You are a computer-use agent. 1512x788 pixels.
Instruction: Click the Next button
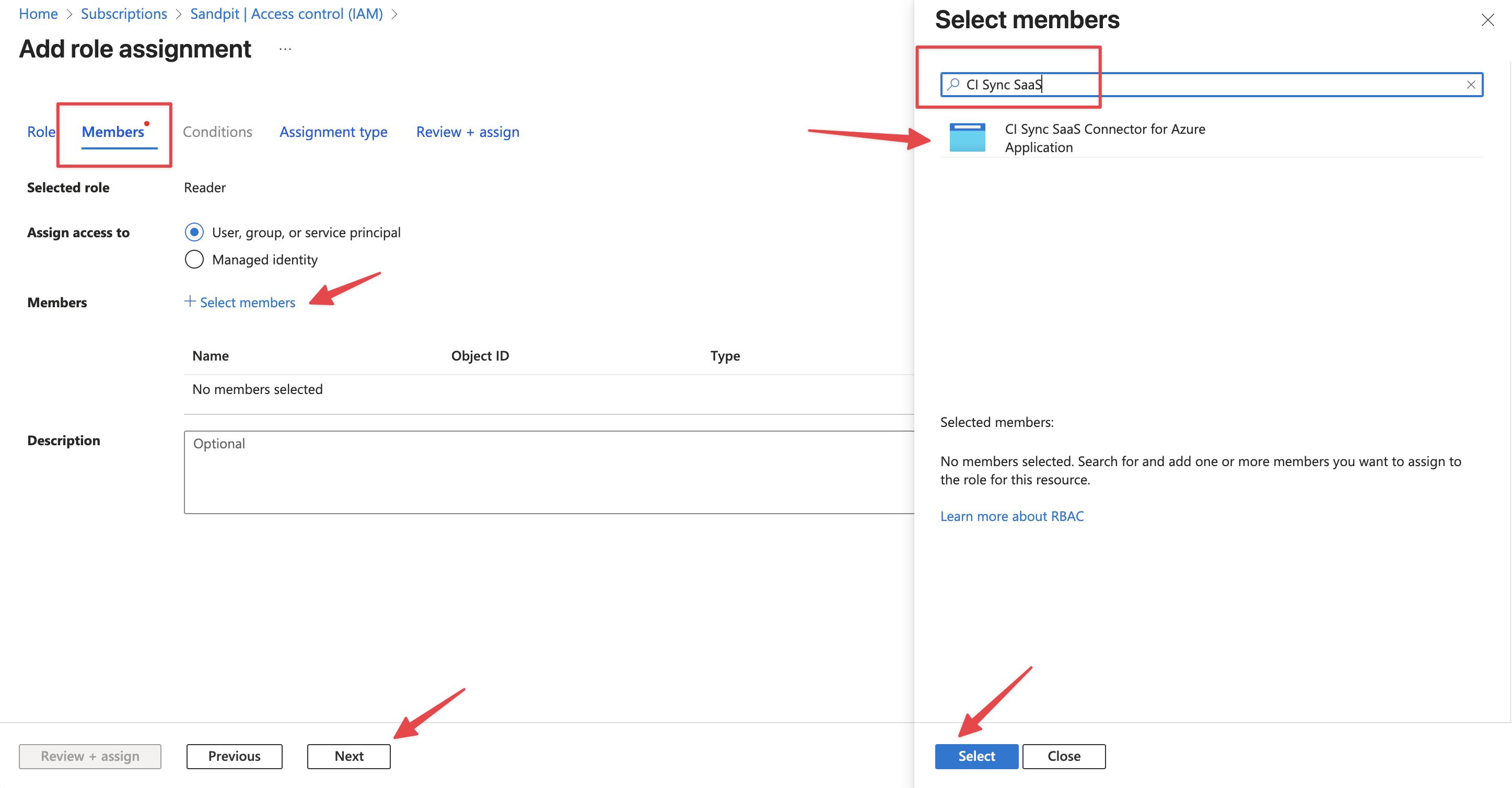[x=348, y=756]
